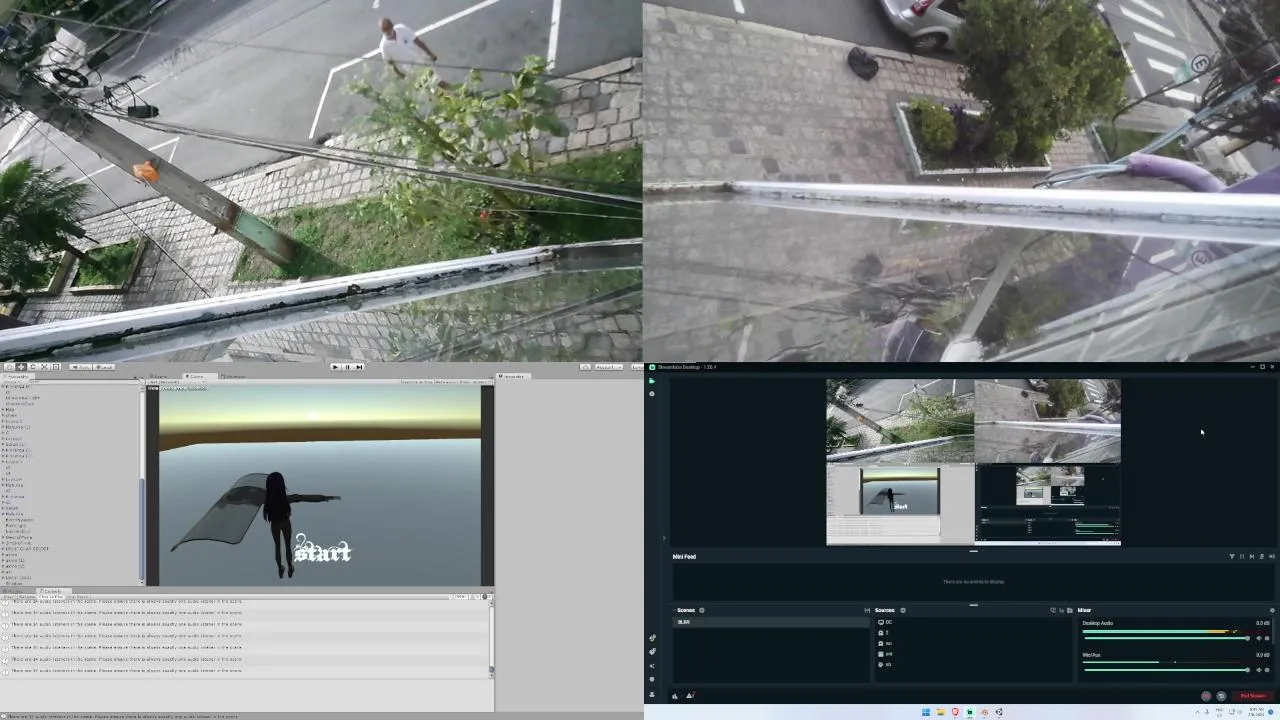This screenshot has height=720, width=1280.
Task: Open Streamlabs Editor icon in sidebar
Action: (652, 381)
